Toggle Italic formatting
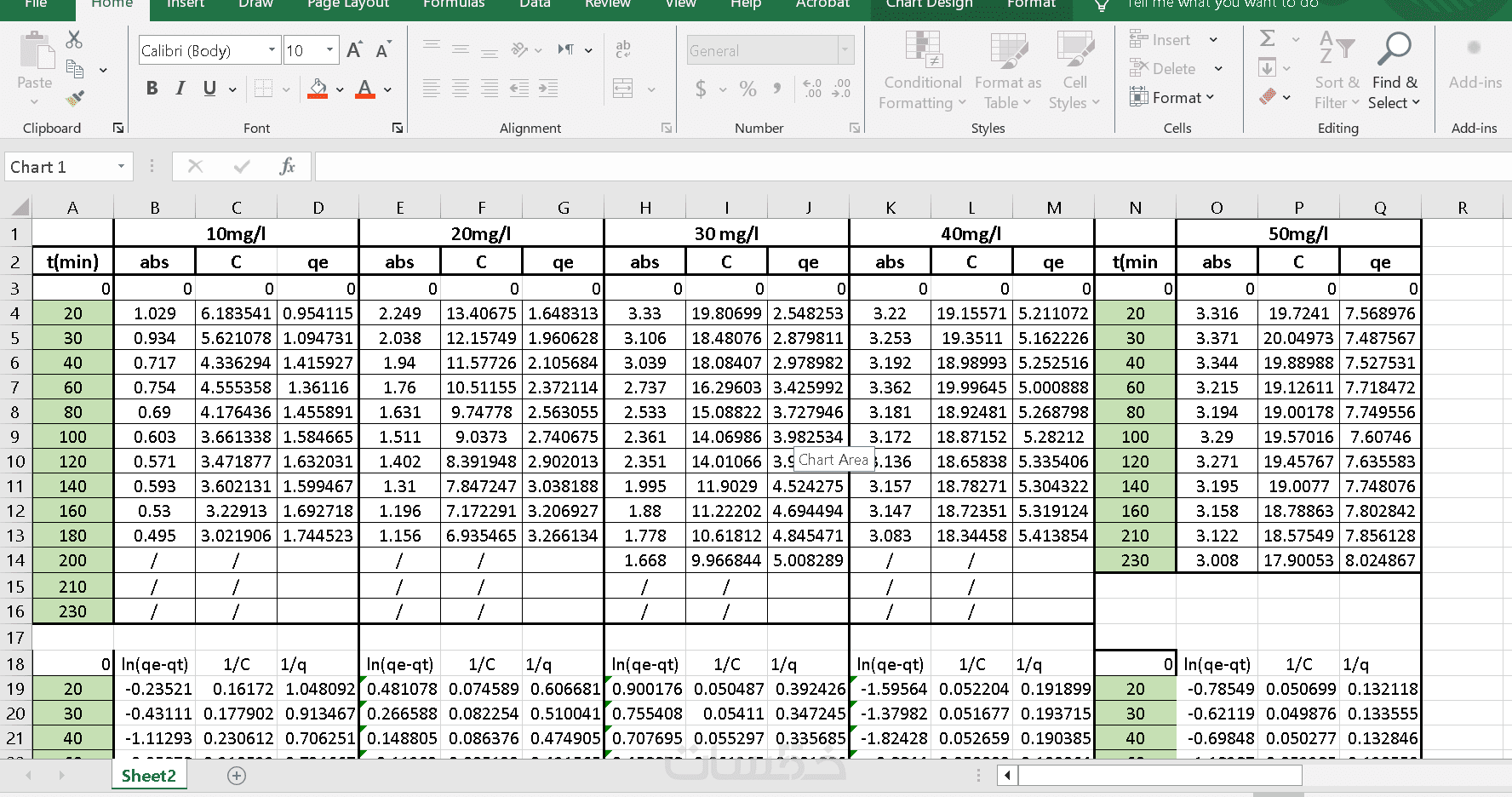 pyautogui.click(x=180, y=89)
